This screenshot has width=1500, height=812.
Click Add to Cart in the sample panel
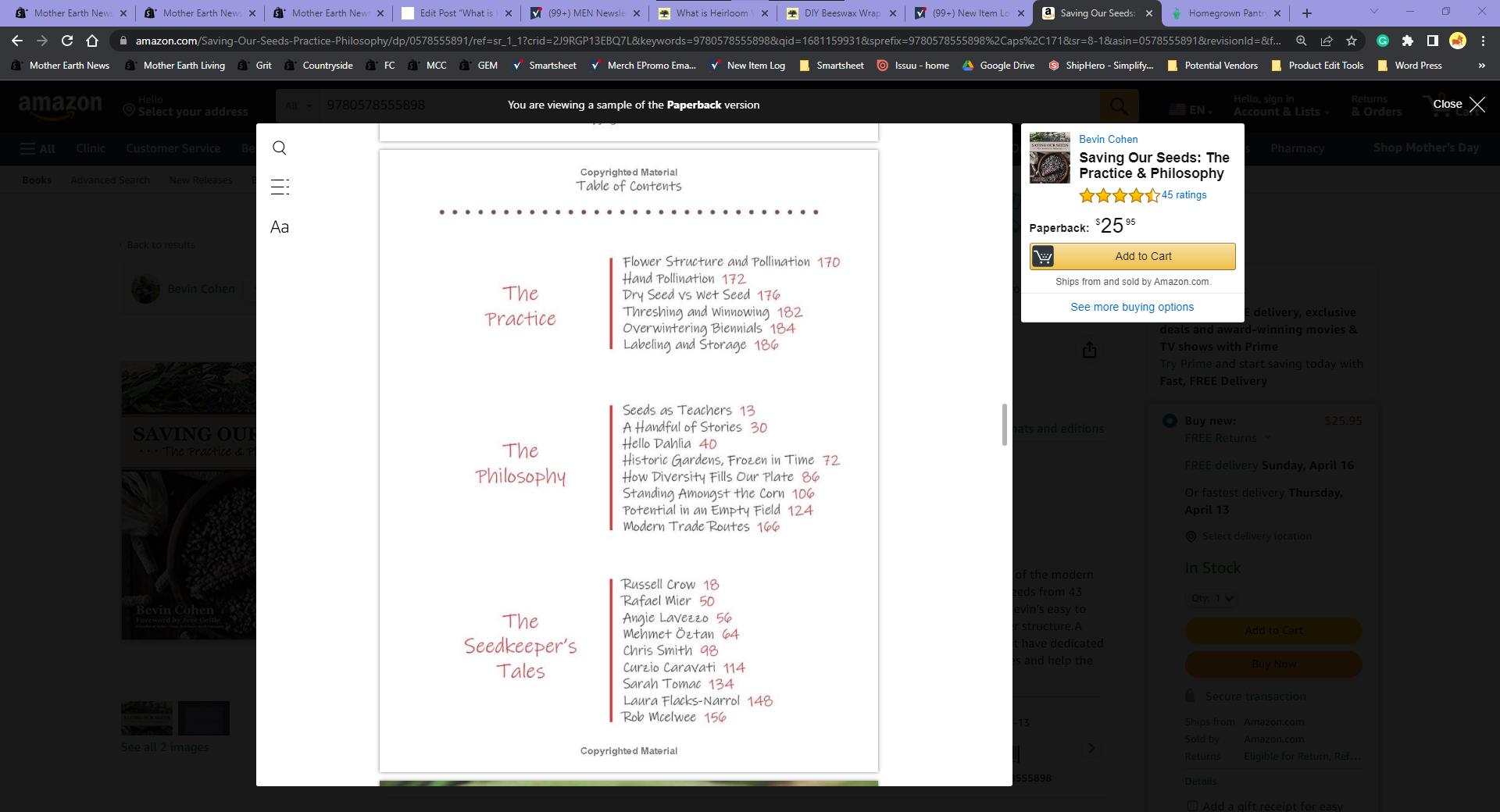[x=1132, y=256]
